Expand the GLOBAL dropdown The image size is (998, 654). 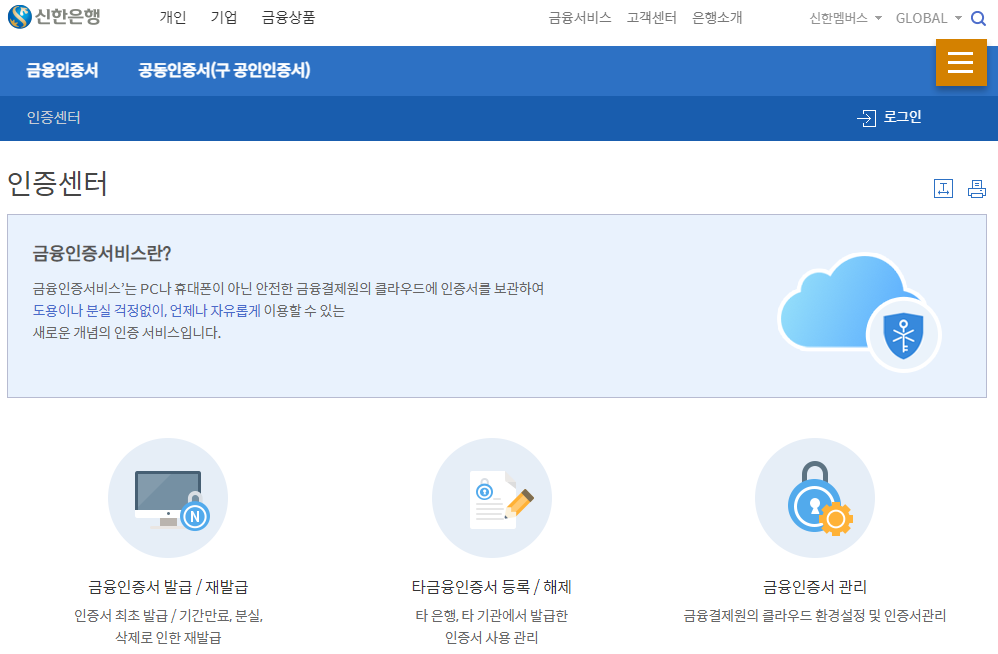(x=929, y=18)
